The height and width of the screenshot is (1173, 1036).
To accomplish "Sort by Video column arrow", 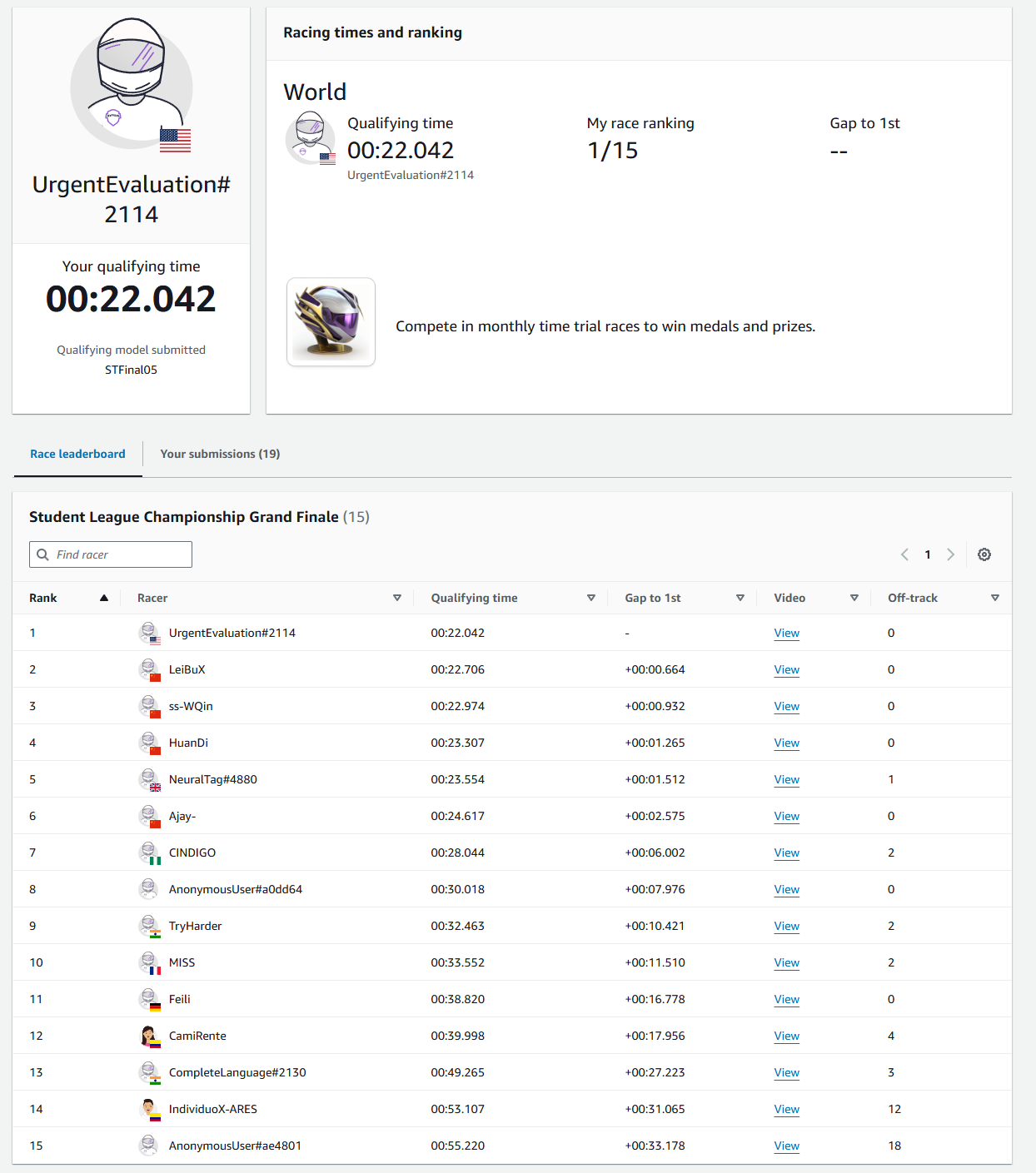I will pyautogui.click(x=854, y=598).
